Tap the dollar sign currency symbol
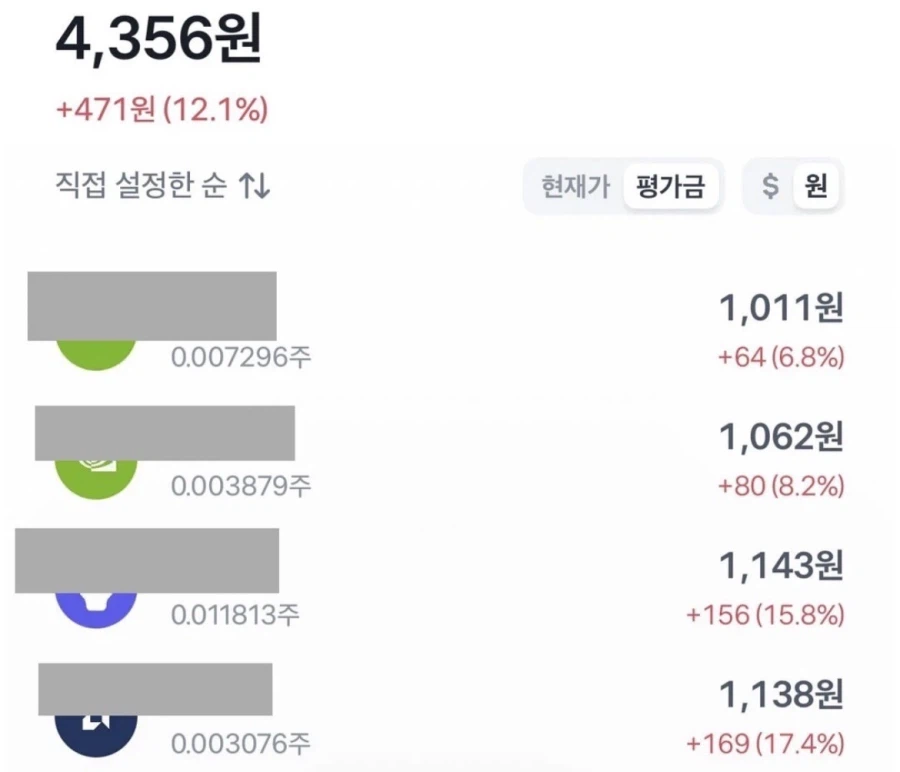 pos(769,185)
